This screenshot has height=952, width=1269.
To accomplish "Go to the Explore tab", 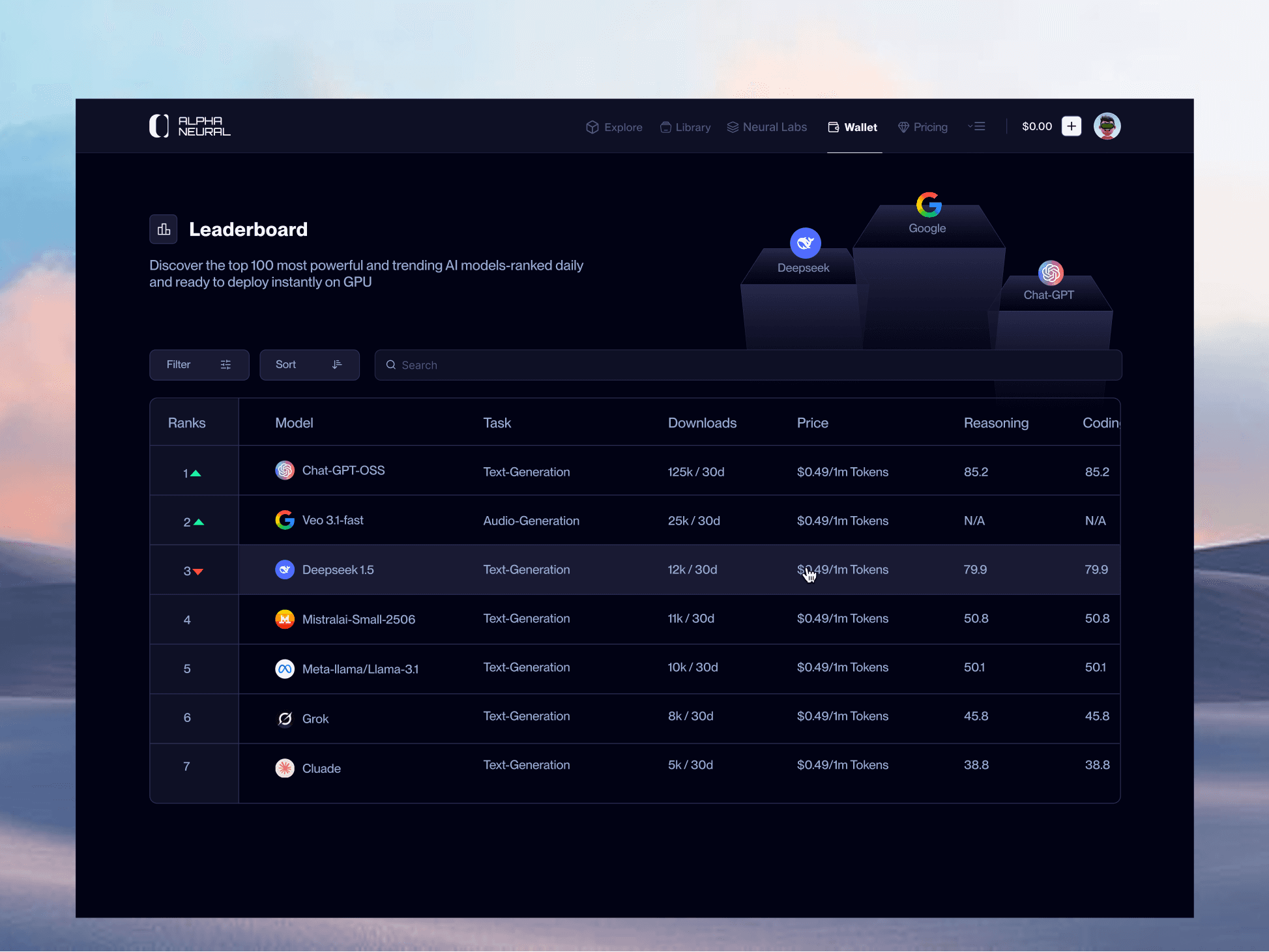I will coord(614,127).
